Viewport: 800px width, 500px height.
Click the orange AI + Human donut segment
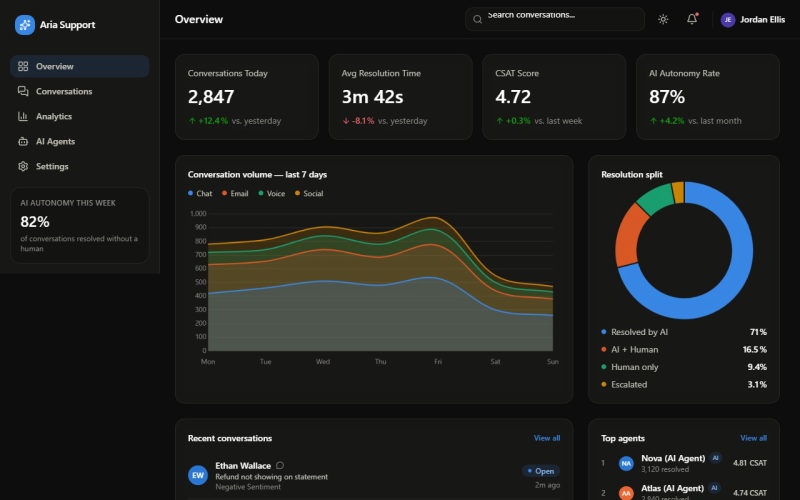pyautogui.click(x=629, y=235)
